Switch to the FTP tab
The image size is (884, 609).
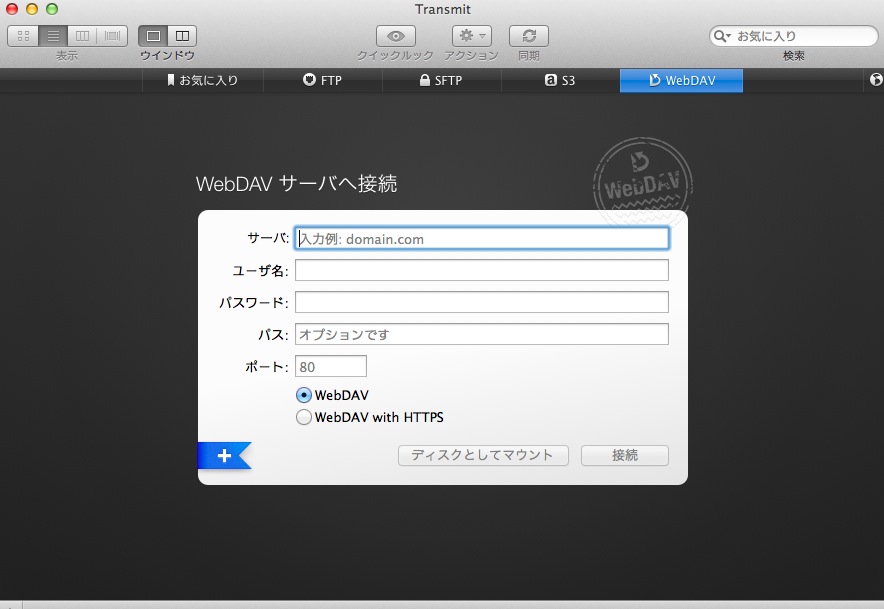tap(322, 81)
